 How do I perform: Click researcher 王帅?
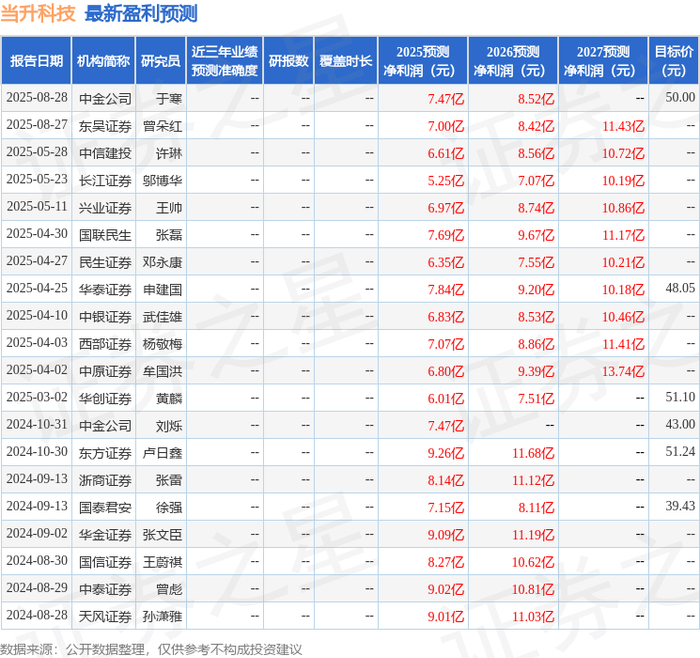(x=169, y=208)
